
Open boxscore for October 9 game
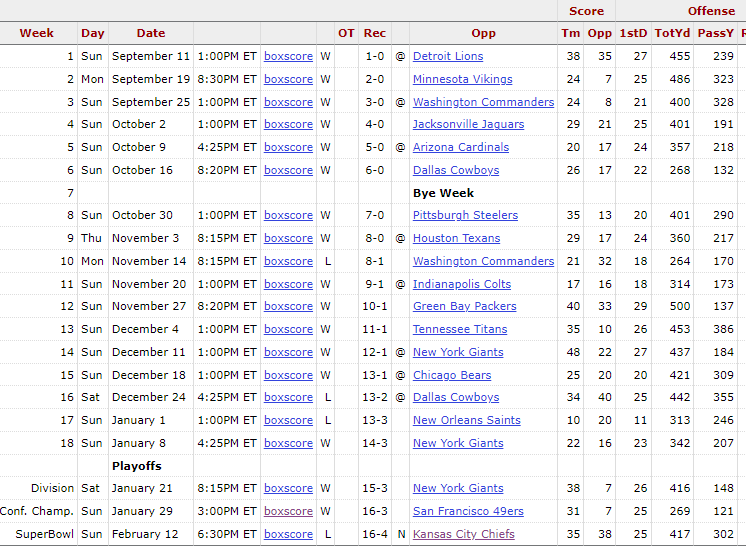[x=288, y=147]
